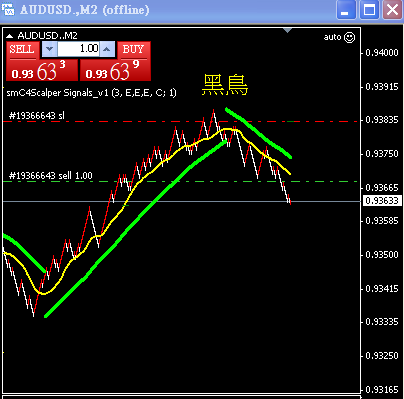Click the 1.00 lot size field
Viewport: 404px width, 399px height.
78,49
